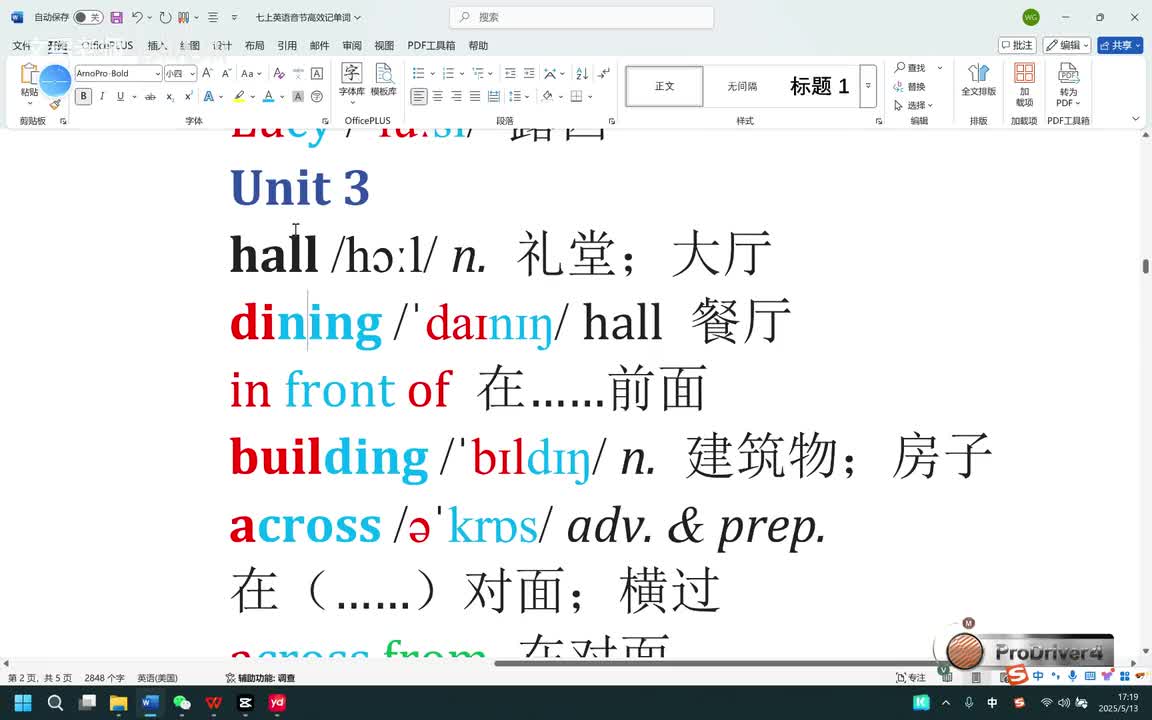Toggle italic formatting

pyautogui.click(x=101, y=96)
